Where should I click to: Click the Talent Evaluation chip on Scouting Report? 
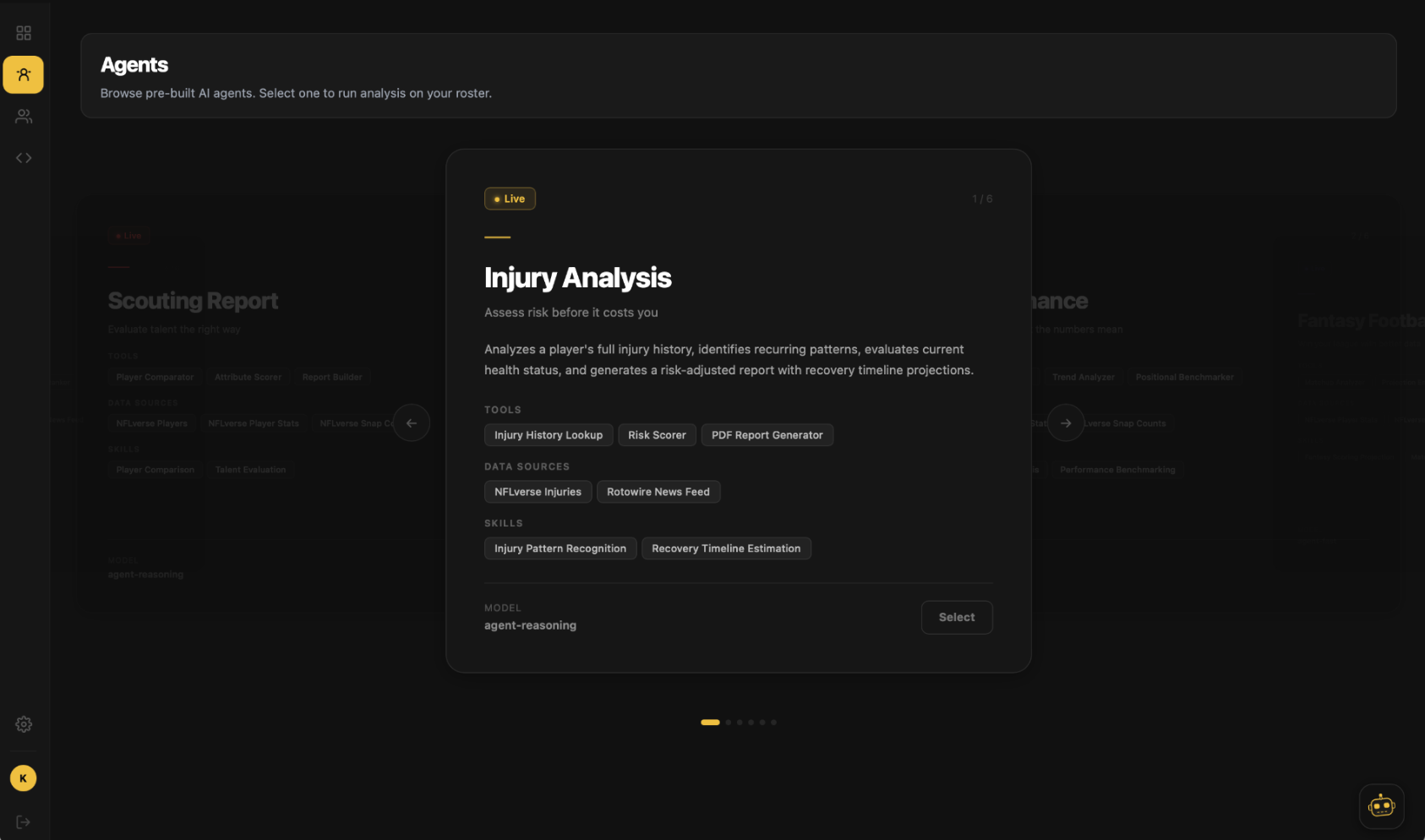(250, 470)
